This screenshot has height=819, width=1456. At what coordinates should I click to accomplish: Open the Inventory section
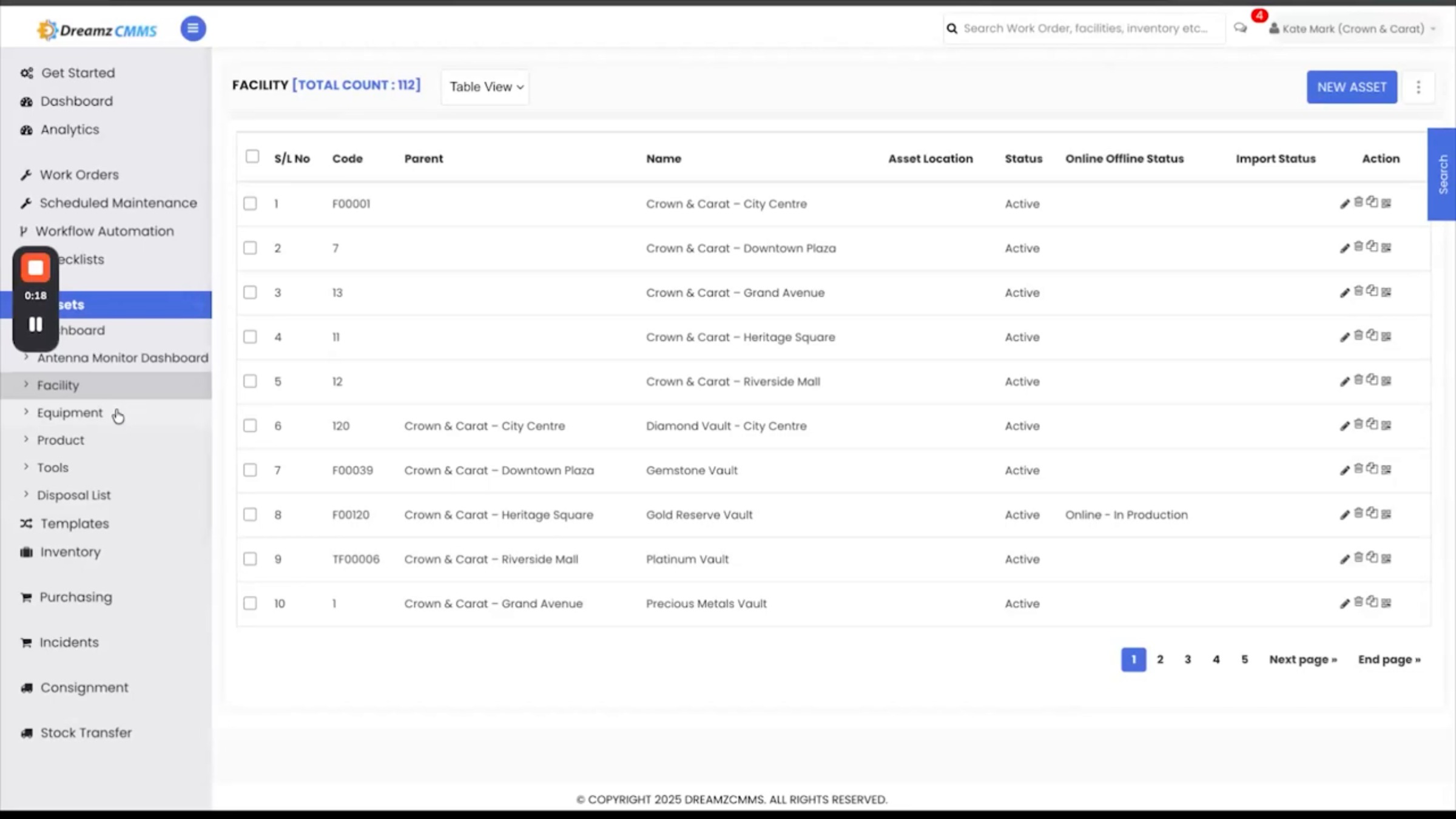click(70, 552)
